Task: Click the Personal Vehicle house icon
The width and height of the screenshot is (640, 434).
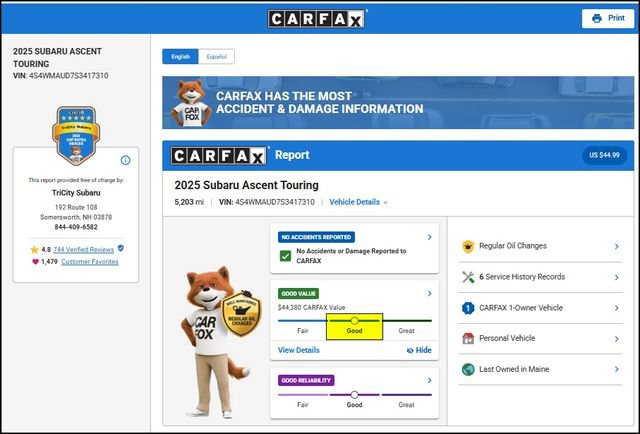Action: coord(468,338)
